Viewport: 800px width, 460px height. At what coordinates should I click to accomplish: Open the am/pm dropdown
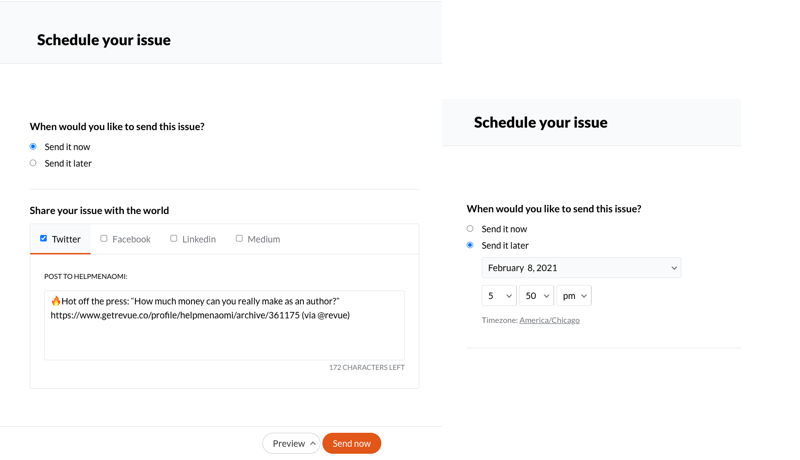[574, 296]
